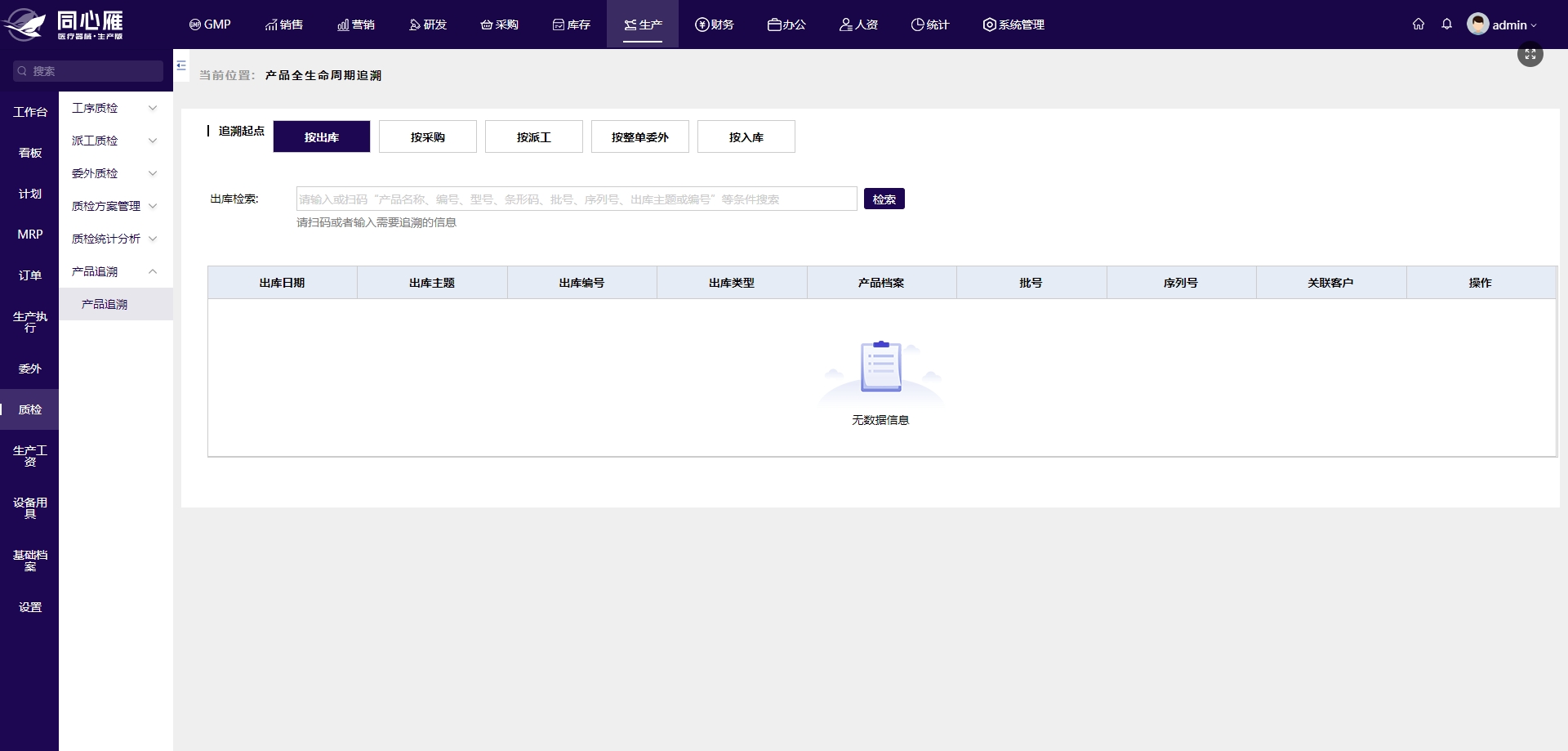Go to 订单 in the left rail
Viewport: 1568px width, 751px height.
(29, 275)
